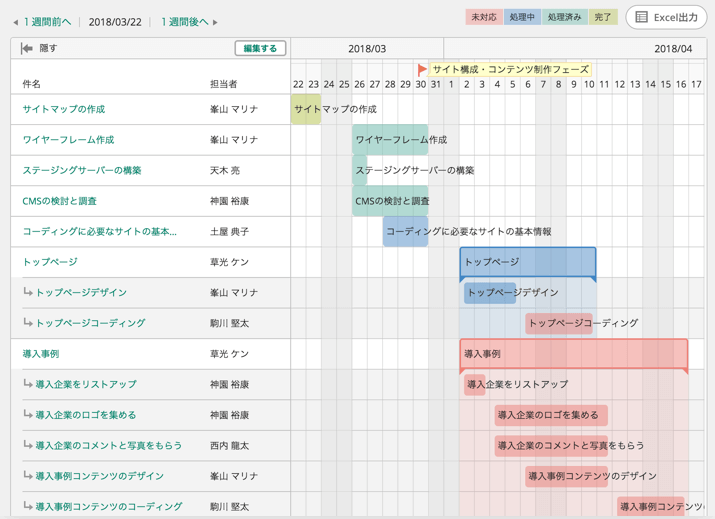Click the 導入事例 red Gantt bar

coord(573,354)
